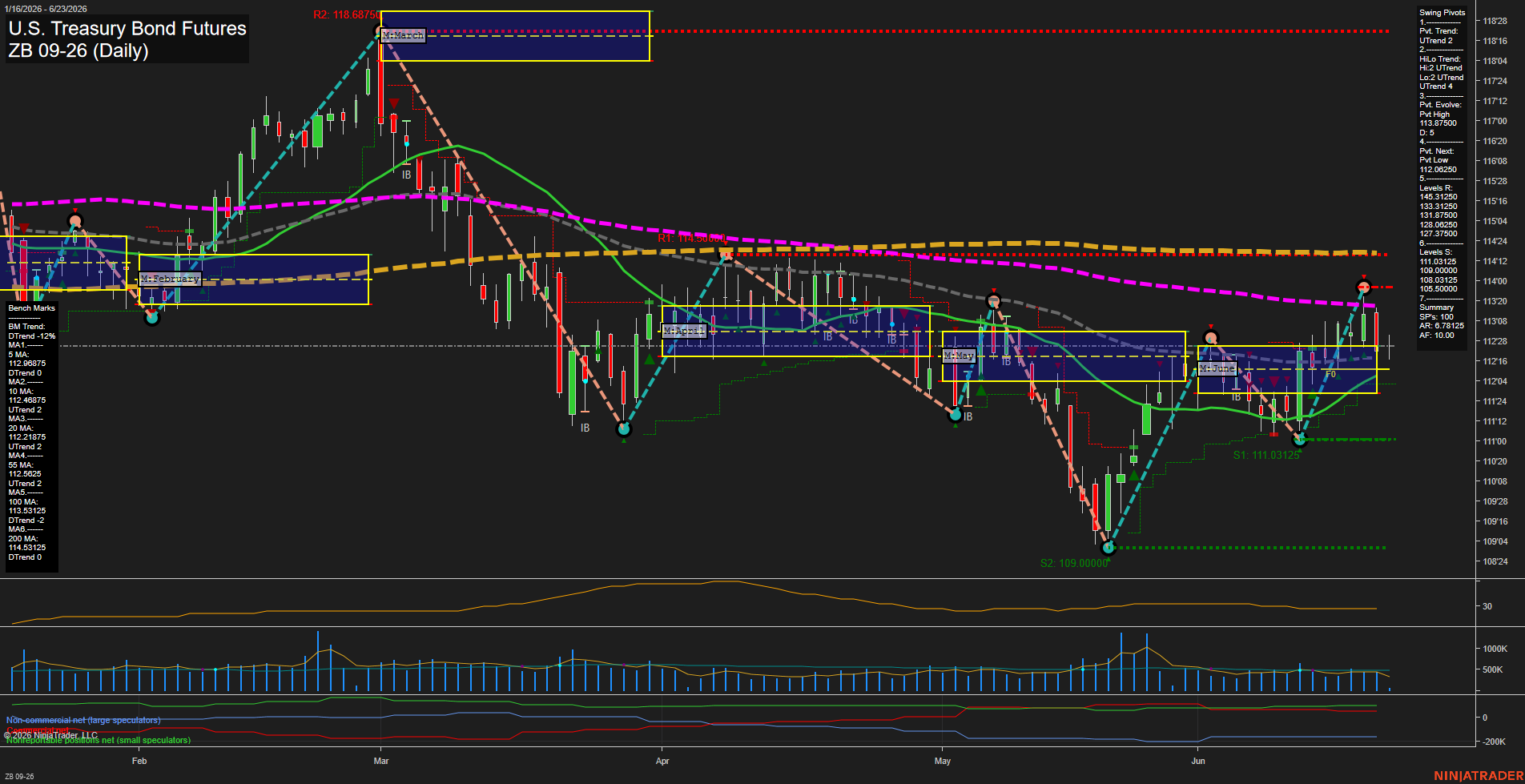Screen dimensions: 1525x784
Task: Click the 200 MA value 114.53125
Action: point(27,548)
